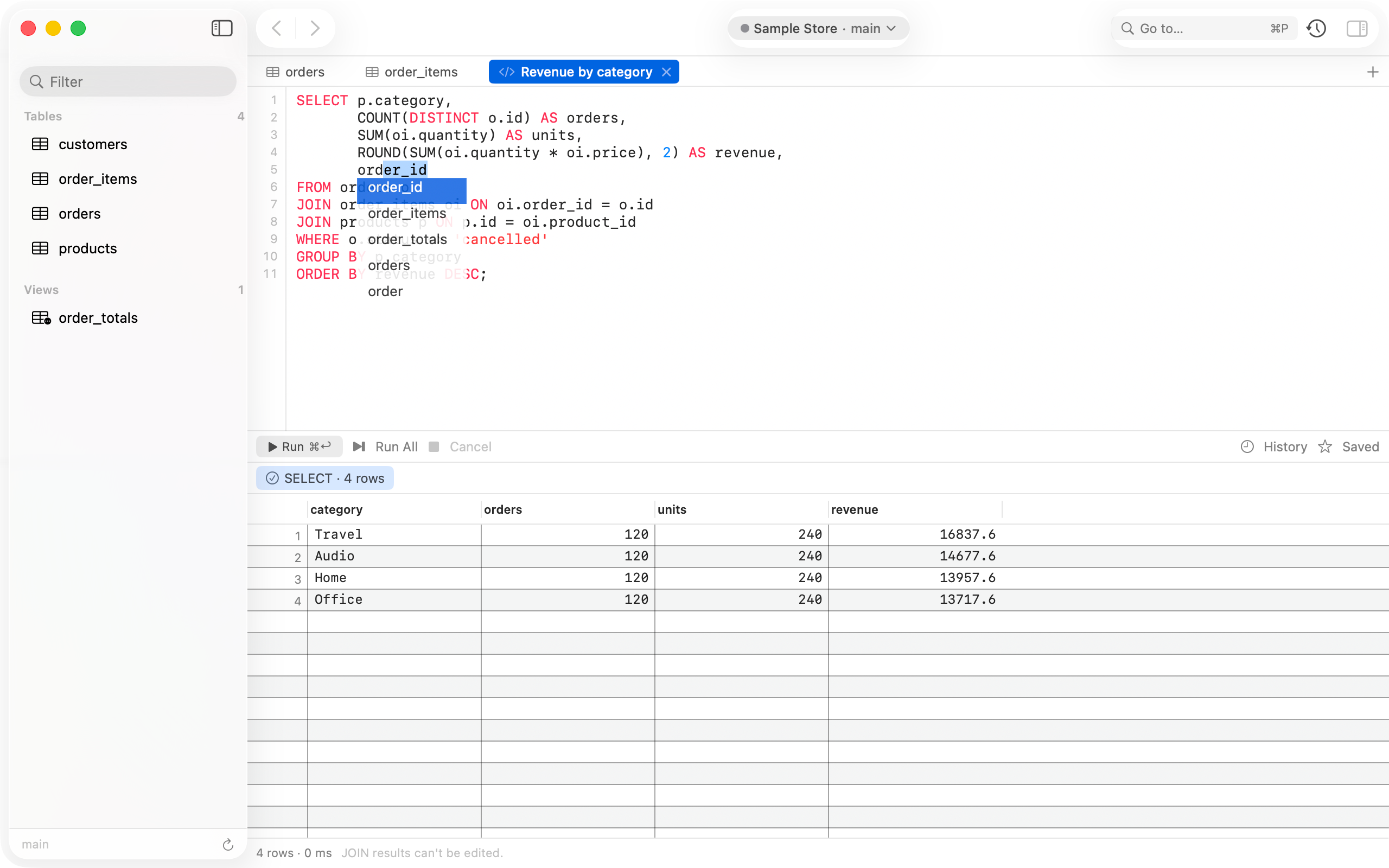The image size is (1389, 868).
Task: Click the magnifier icon in Filter box
Action: [x=36, y=81]
